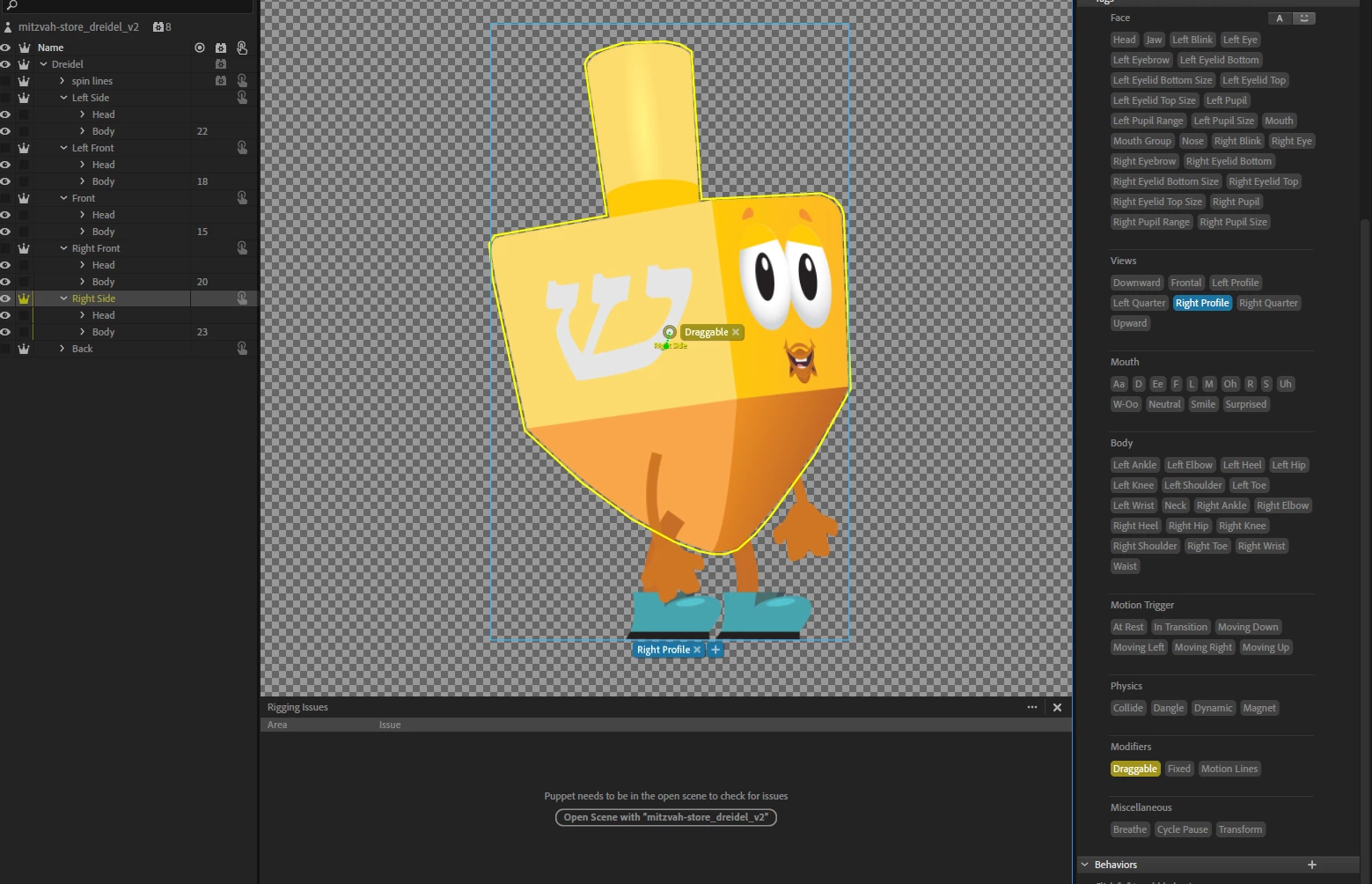Click the draggable hand icon on the Back row

point(242,349)
